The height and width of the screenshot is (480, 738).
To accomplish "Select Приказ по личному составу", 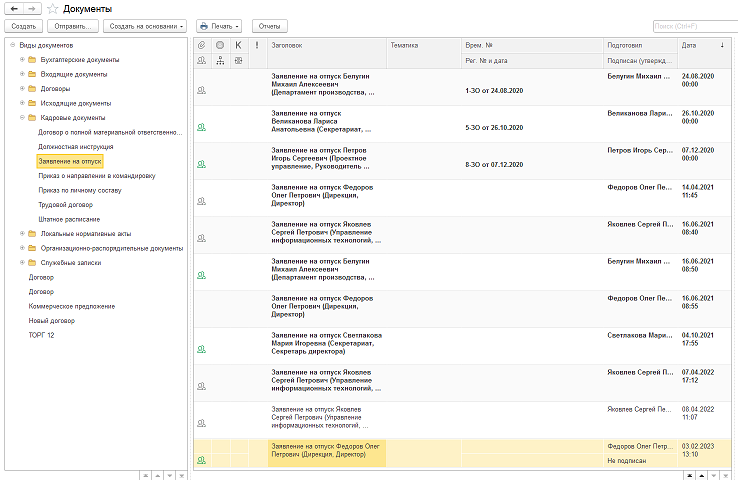I will pos(80,190).
